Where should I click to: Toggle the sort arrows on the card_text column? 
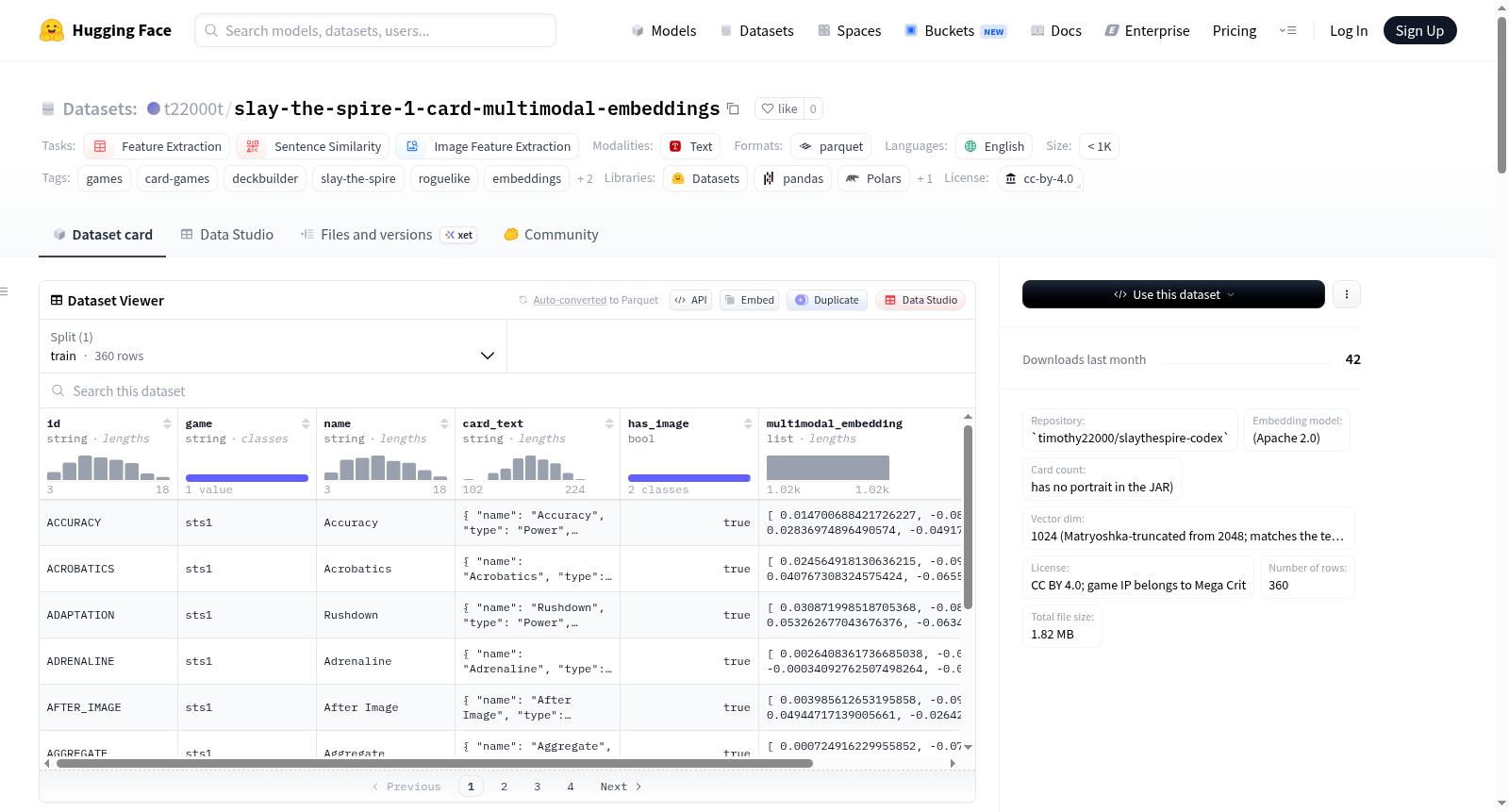(609, 423)
